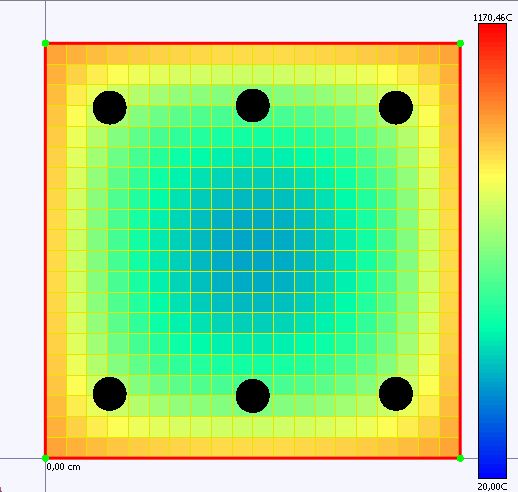
Task: Click the 1170,46C maximum temperature label
Action: [492, 18]
